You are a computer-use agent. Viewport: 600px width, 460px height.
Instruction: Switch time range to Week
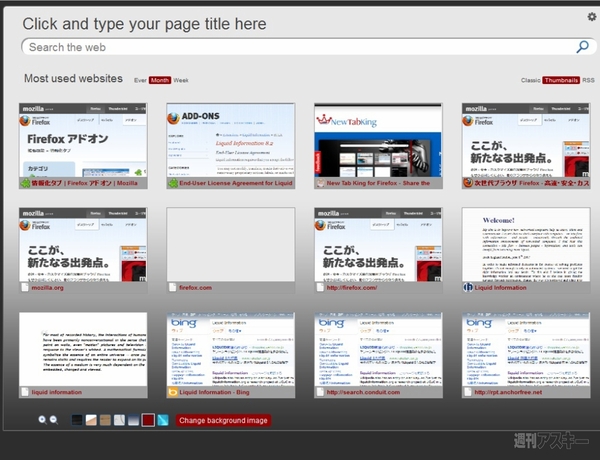point(180,80)
